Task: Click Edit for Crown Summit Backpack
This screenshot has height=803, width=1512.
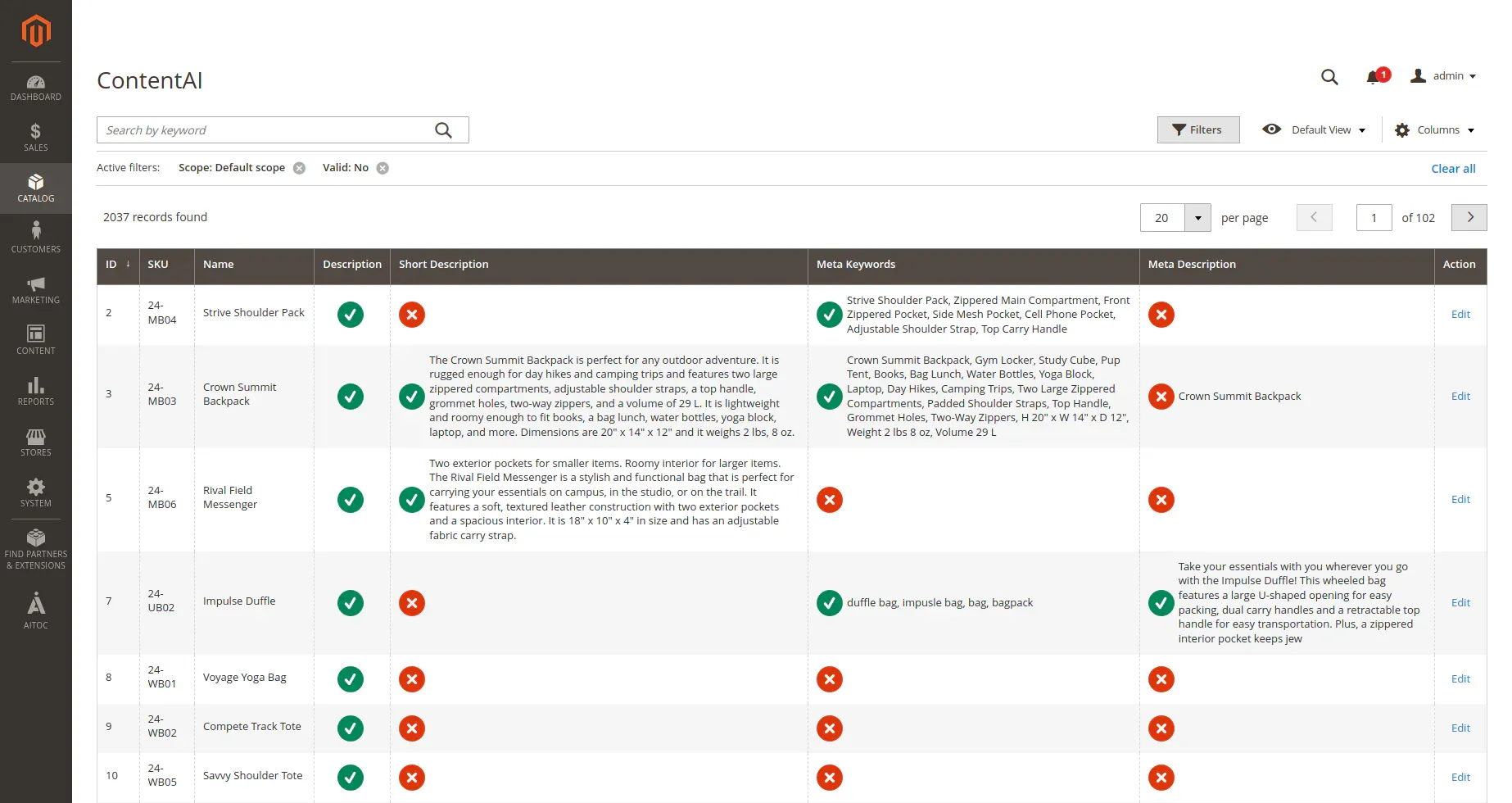Action: pos(1460,397)
